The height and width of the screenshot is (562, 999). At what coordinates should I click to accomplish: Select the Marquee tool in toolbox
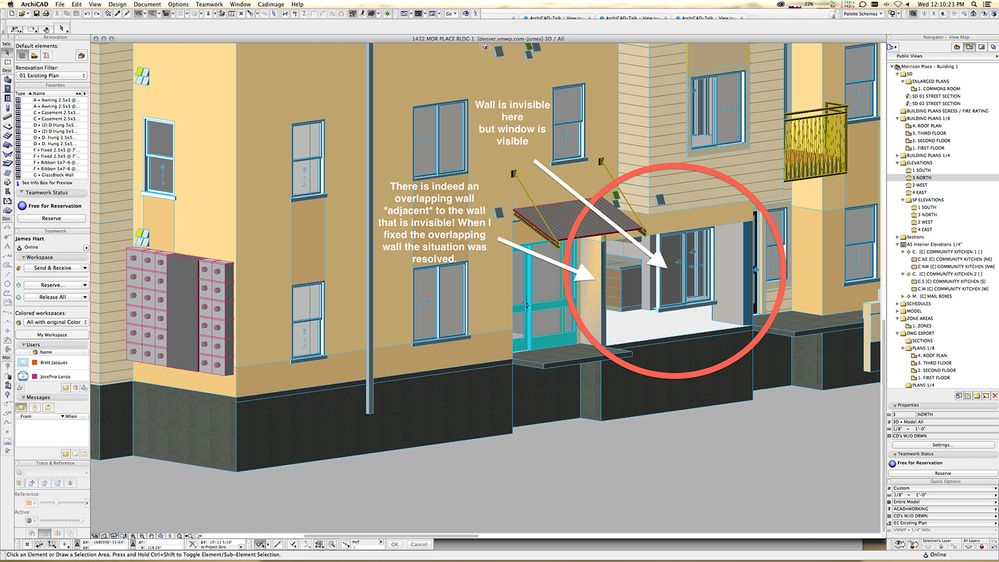tap(7, 62)
